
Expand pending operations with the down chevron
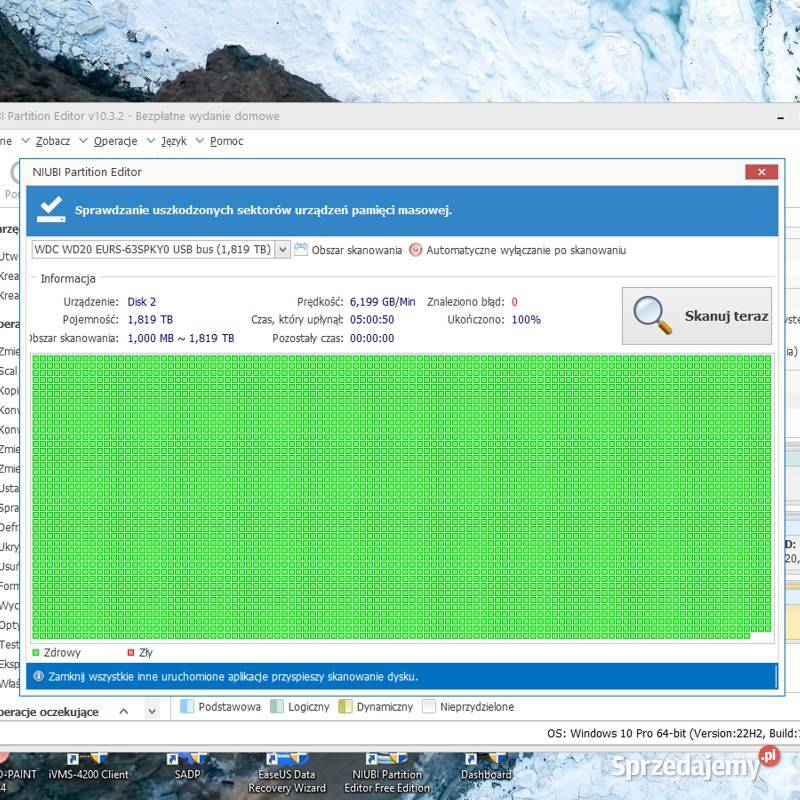point(152,711)
